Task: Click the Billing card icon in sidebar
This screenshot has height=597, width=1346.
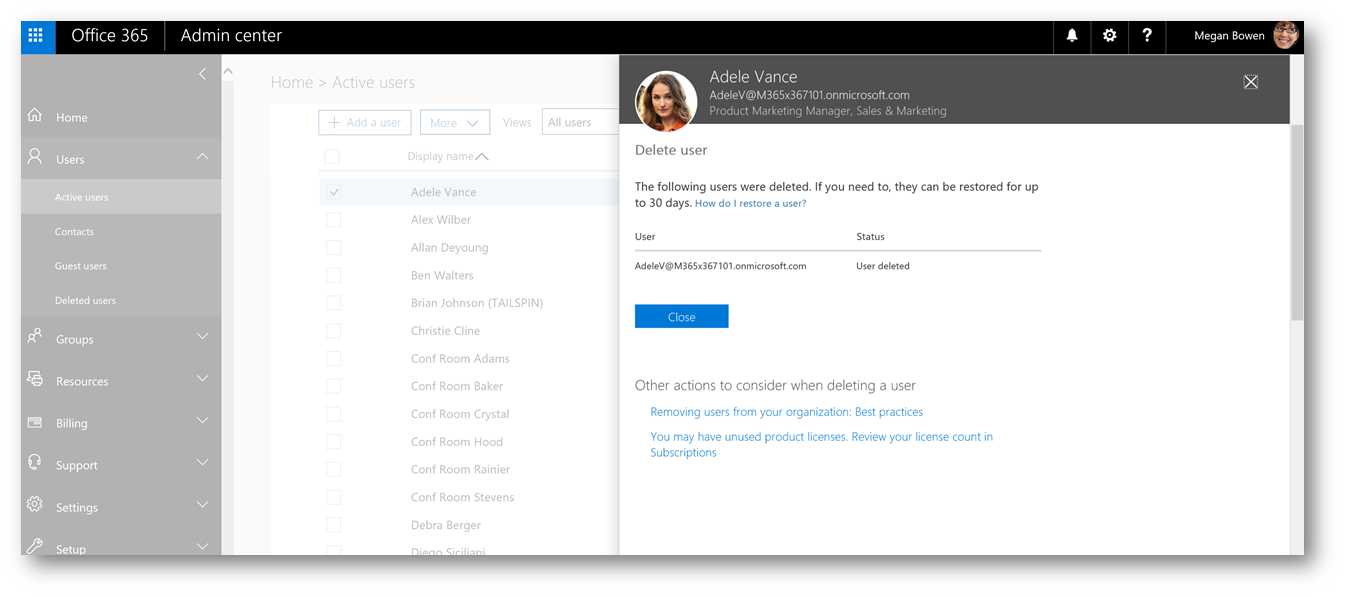Action: coord(35,422)
